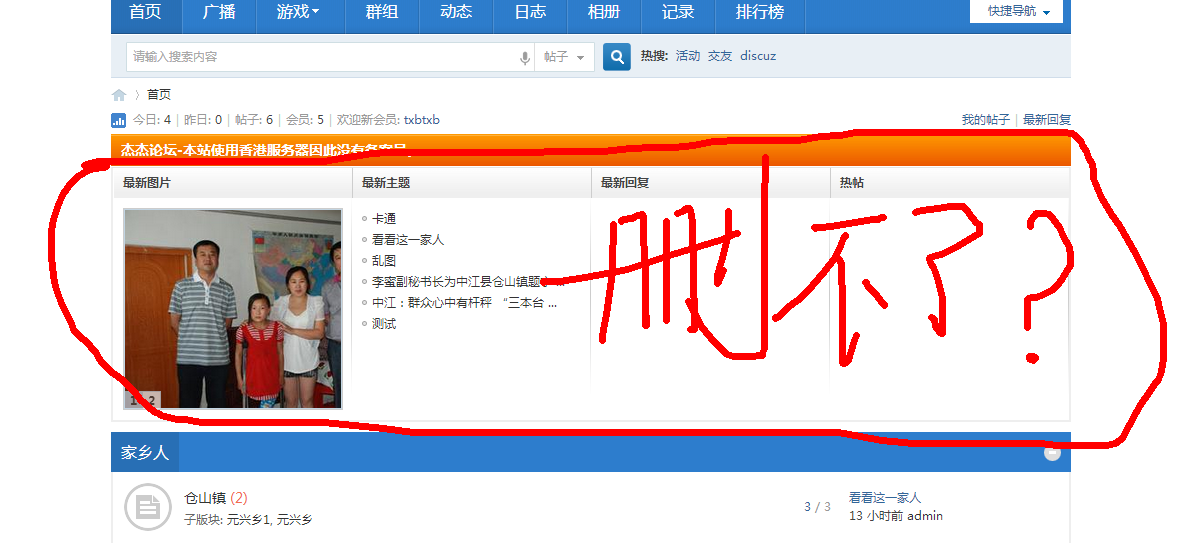Click the 最新图片 column header
This screenshot has width=1202, height=543.
click(147, 183)
